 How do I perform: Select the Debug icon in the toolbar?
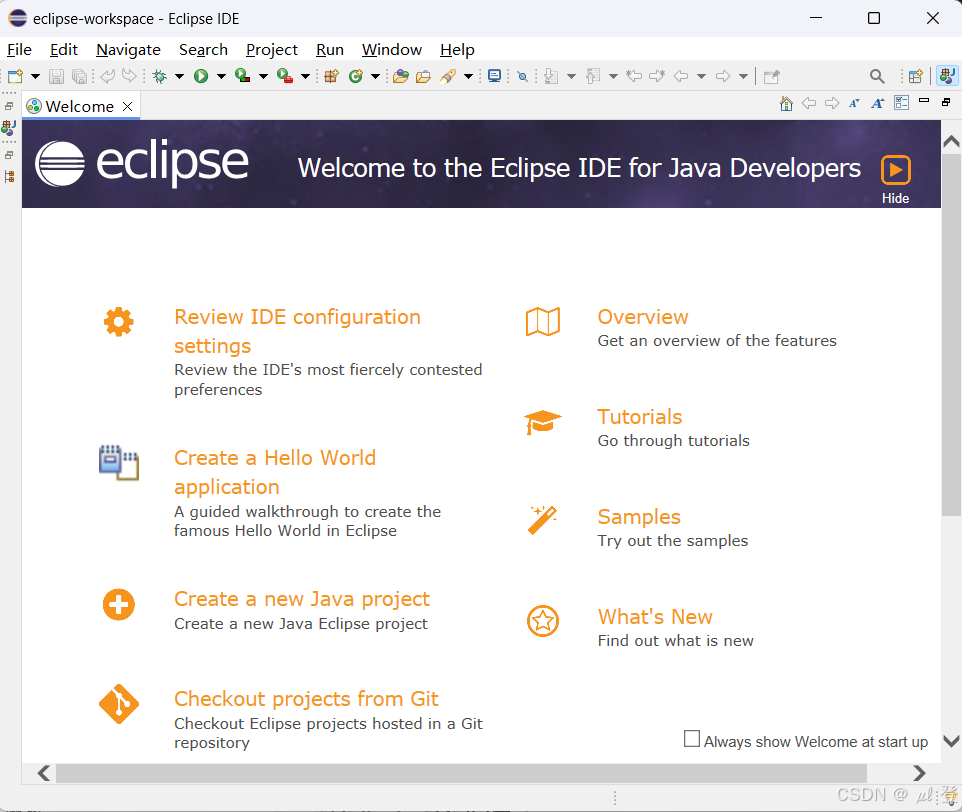(160, 76)
